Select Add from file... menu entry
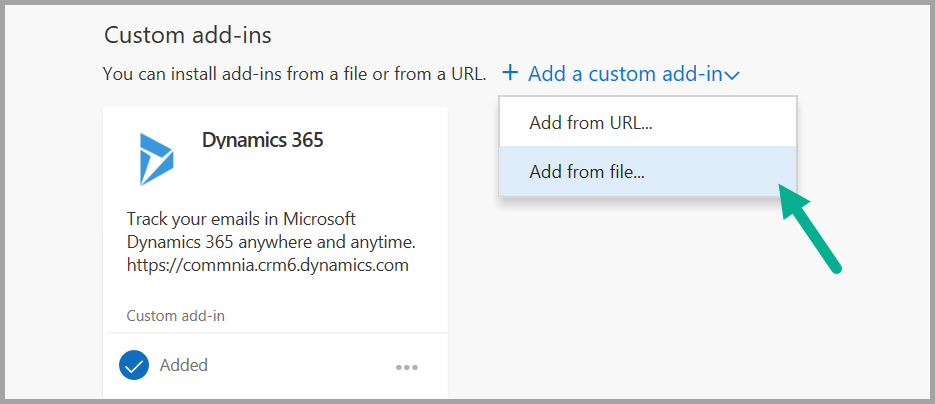 point(587,171)
